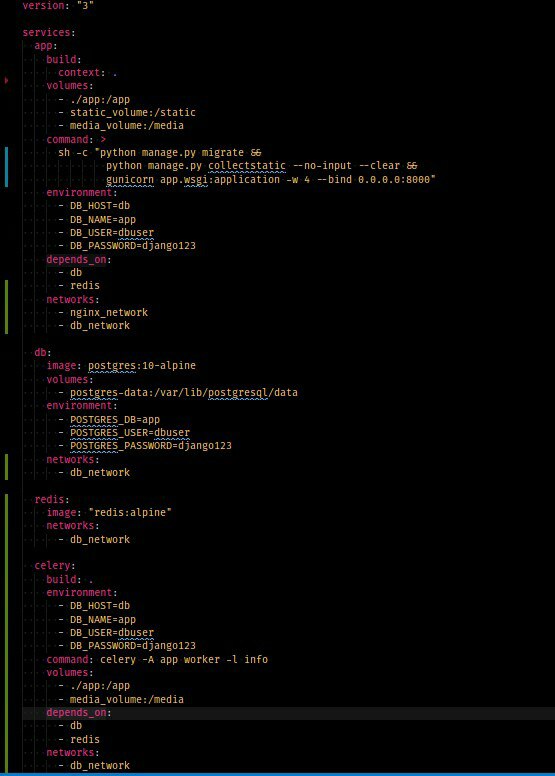
Task: Click the POSTGRES_PASSWORD=django123 entry
Action: [x=151, y=445]
